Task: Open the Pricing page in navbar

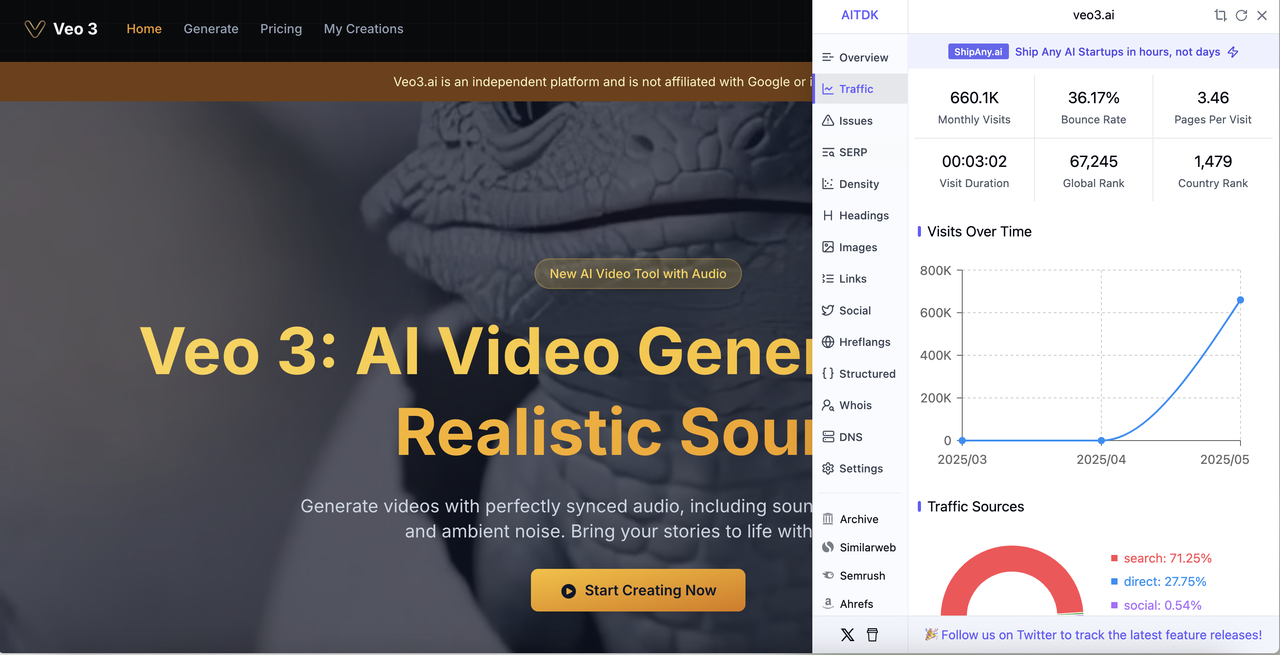Action: tap(281, 29)
